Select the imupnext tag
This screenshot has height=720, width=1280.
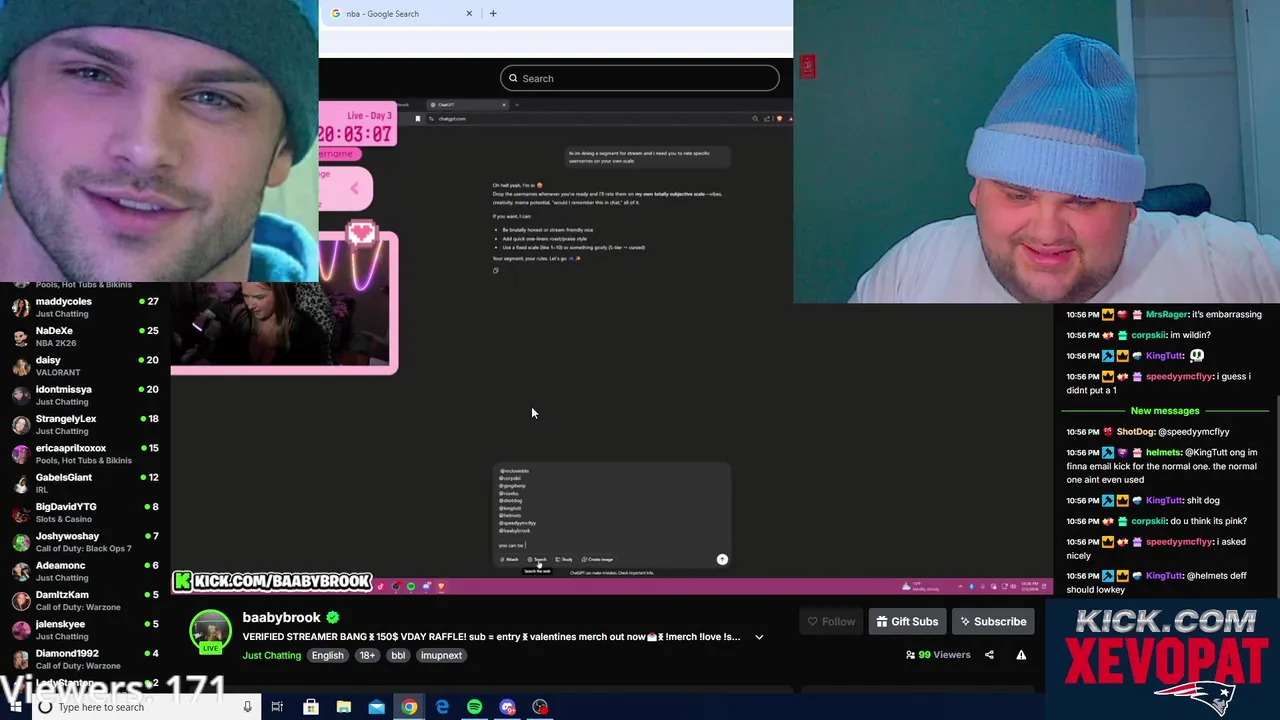click(x=441, y=656)
